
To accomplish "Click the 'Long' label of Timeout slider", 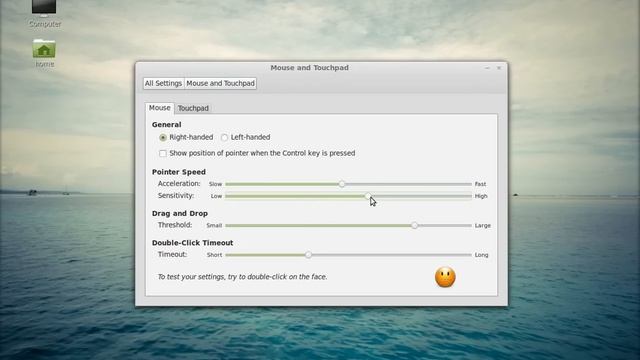I will click(x=481, y=255).
